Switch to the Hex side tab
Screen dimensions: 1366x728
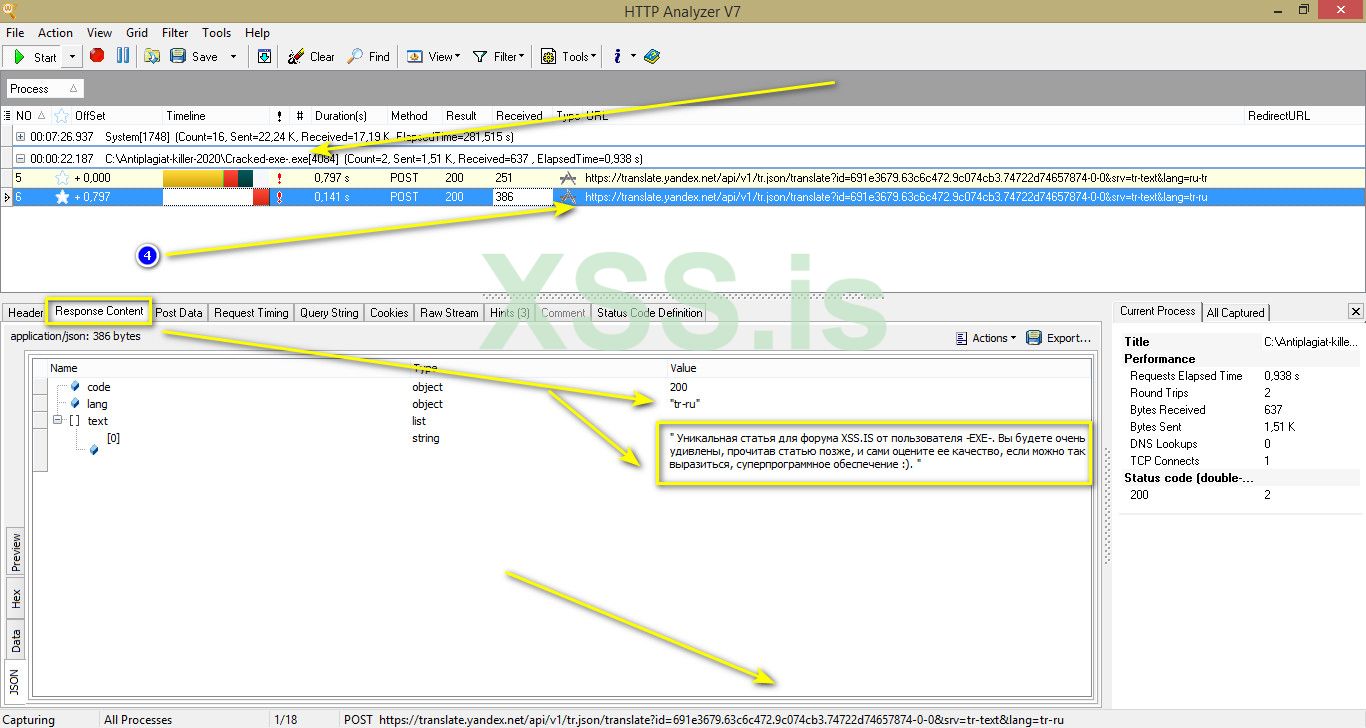15,599
